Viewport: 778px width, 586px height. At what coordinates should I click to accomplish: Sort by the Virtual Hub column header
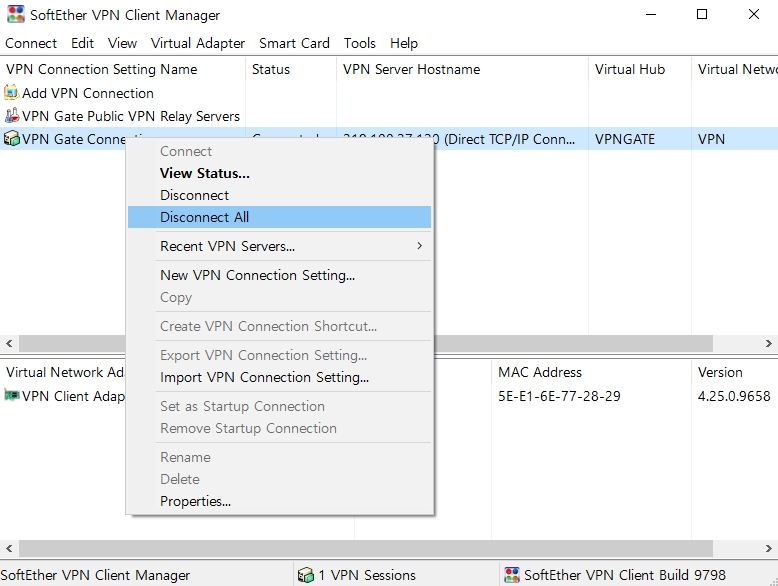pyautogui.click(x=640, y=69)
